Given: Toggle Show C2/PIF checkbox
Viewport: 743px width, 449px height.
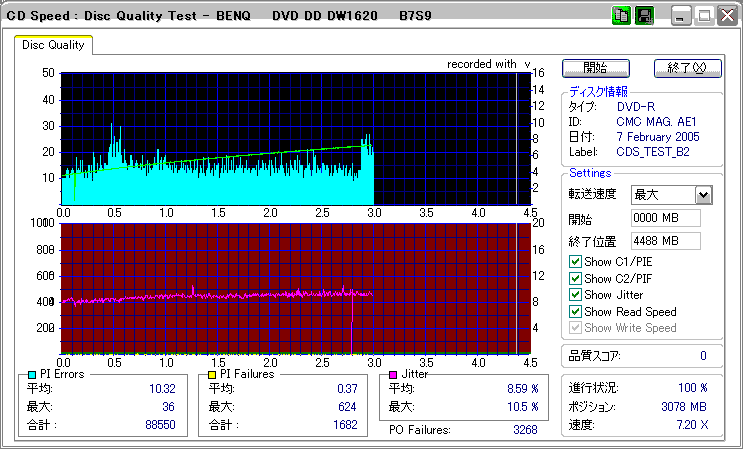Looking at the screenshot, I should (575, 278).
